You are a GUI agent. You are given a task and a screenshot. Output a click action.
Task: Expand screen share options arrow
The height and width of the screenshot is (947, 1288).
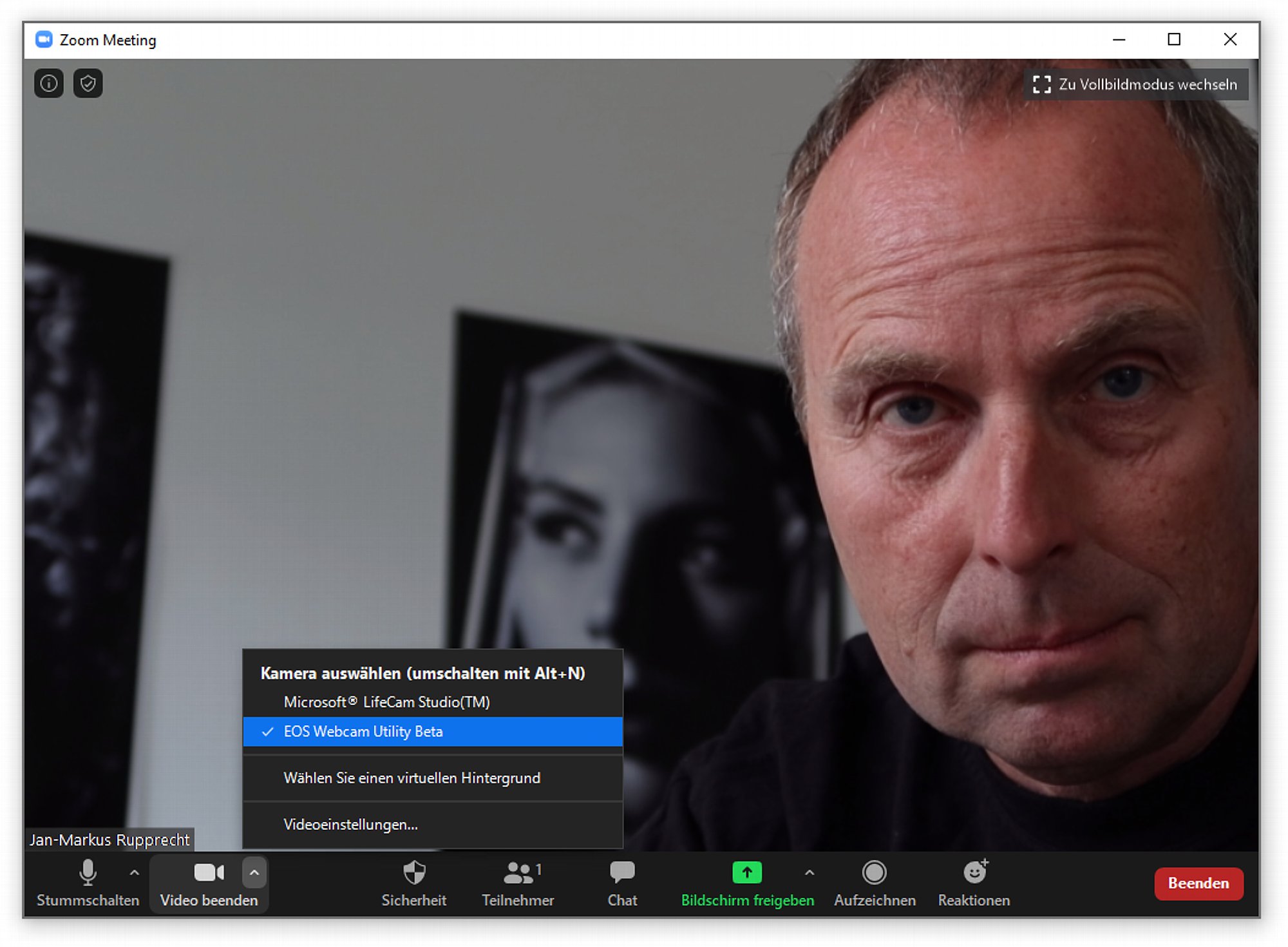point(810,873)
